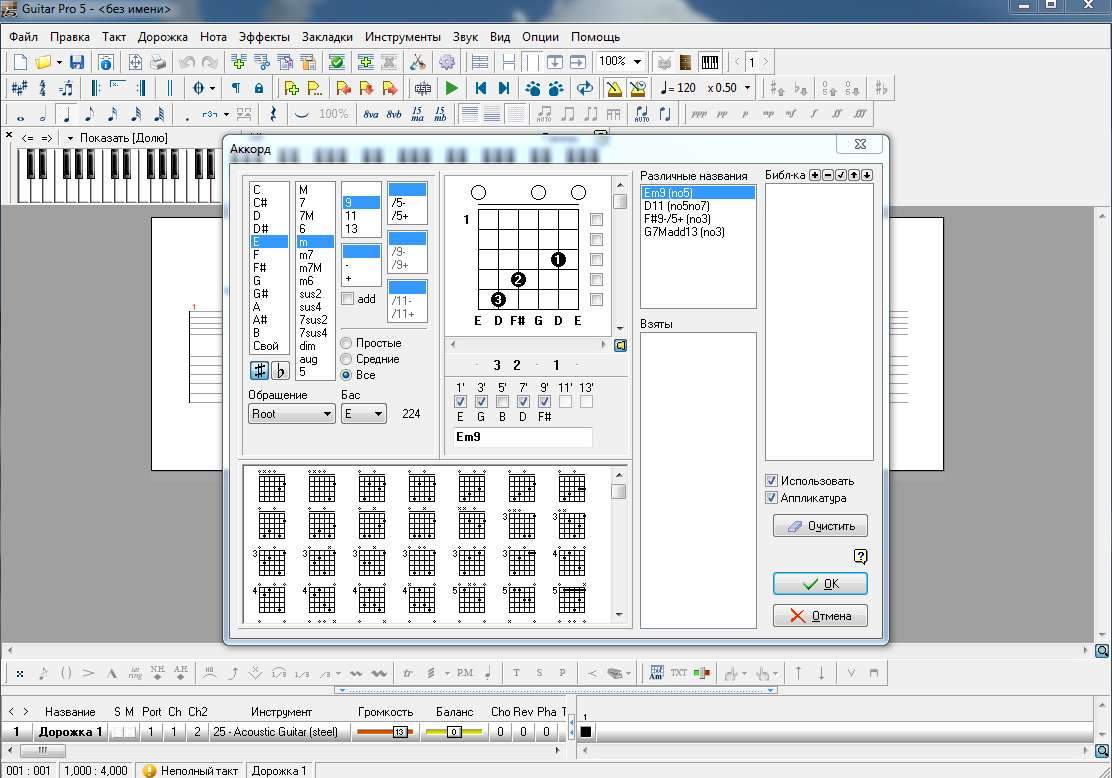Open the 'Инструменты' menu
This screenshot has height=778, width=1112.
402,37
